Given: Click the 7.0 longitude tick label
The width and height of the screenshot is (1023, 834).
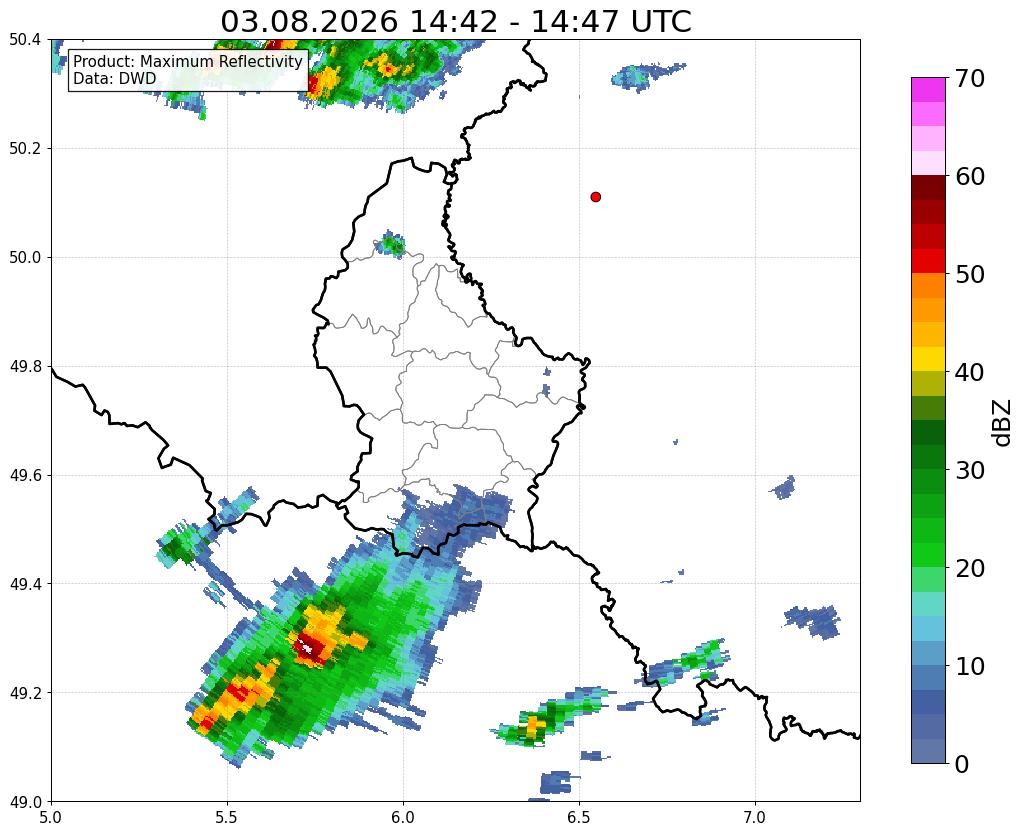Looking at the screenshot, I should point(756,817).
